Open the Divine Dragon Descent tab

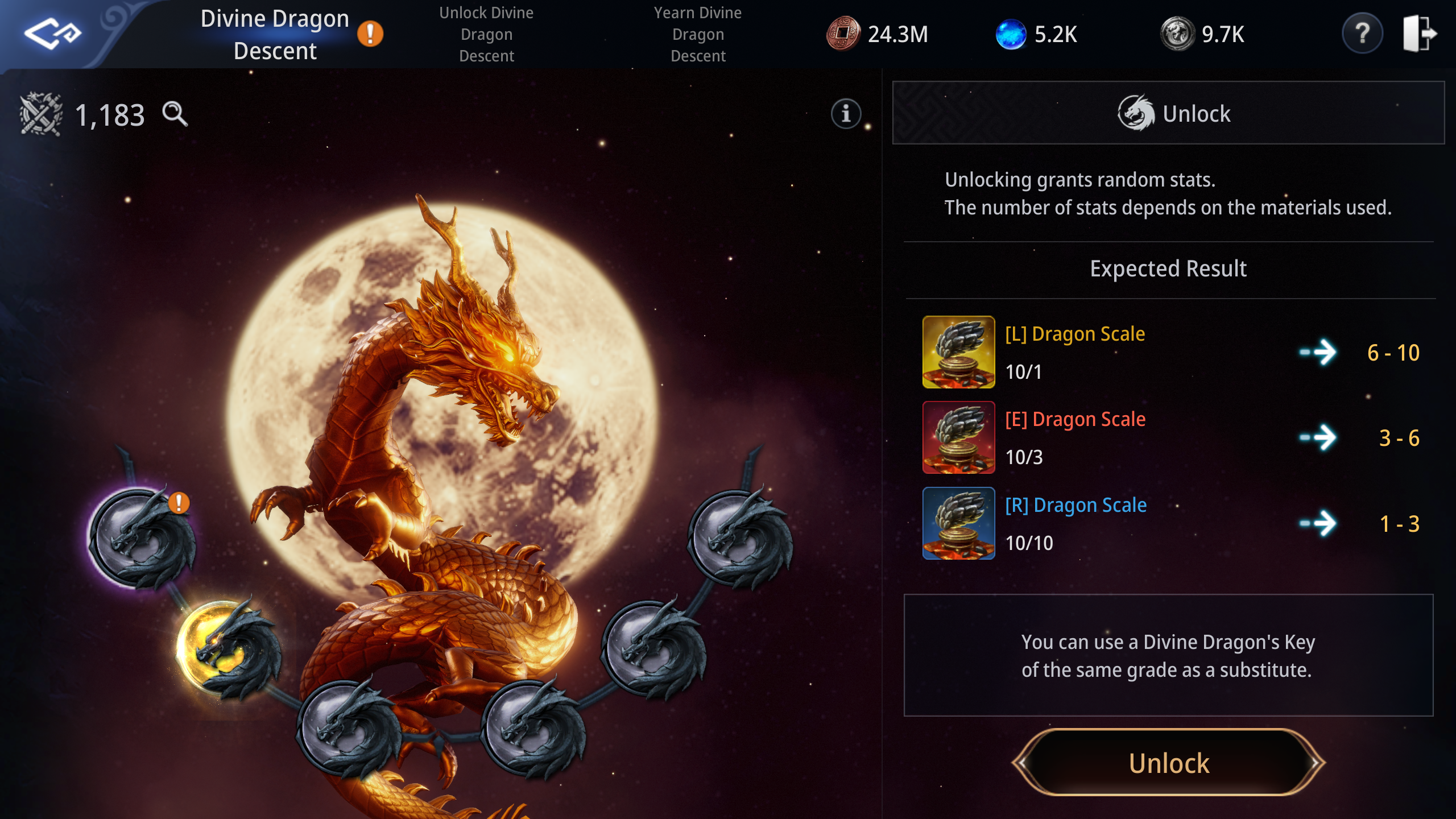click(275, 34)
